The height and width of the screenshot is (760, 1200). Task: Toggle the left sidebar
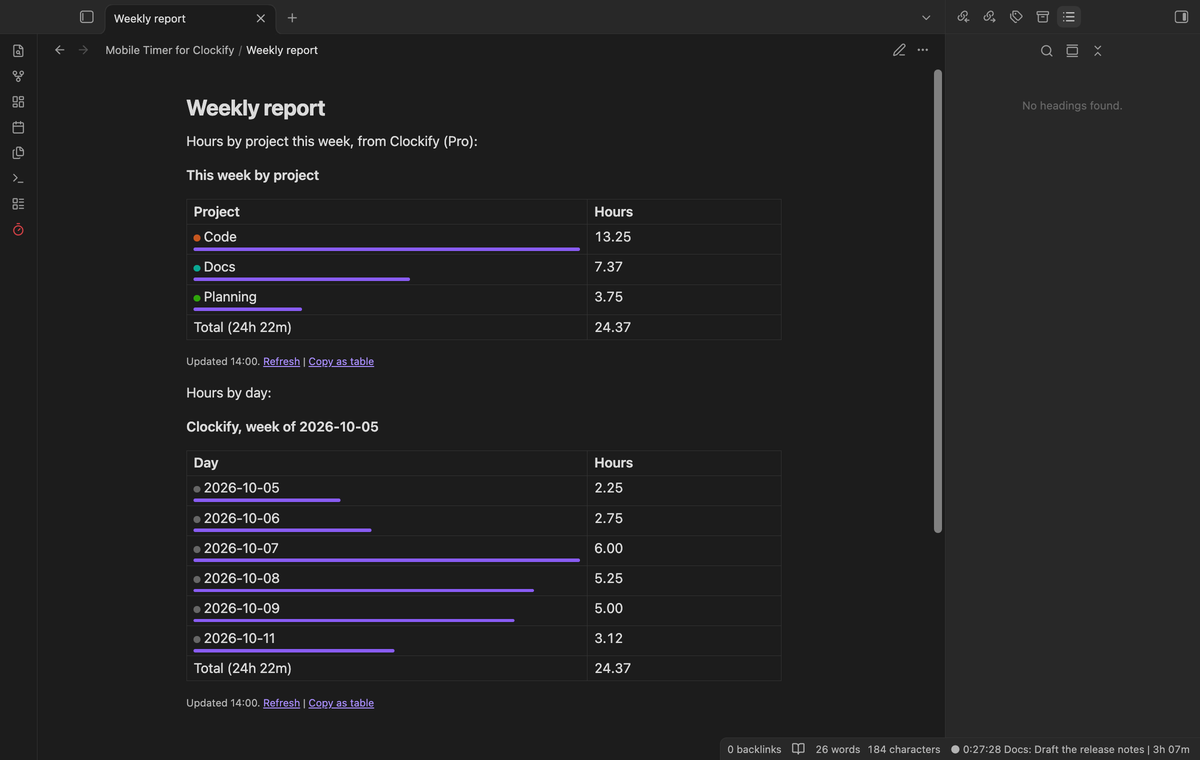pos(87,17)
